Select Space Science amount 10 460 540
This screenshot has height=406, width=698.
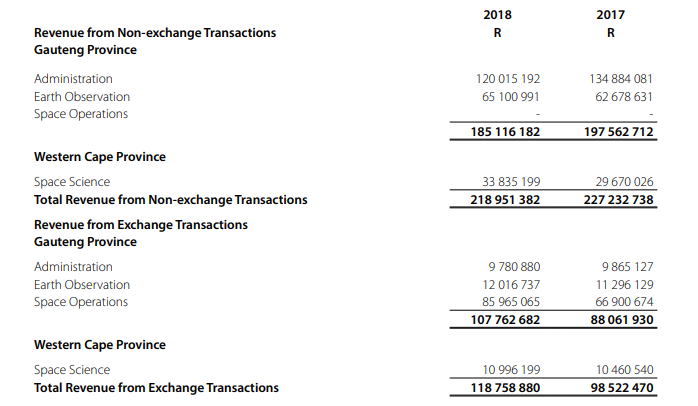[625, 369]
